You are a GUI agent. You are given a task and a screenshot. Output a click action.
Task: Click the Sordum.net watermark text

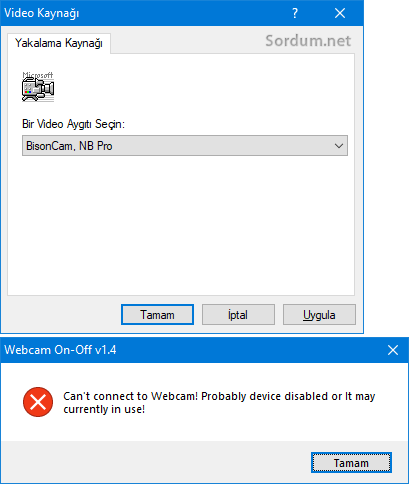click(x=308, y=41)
